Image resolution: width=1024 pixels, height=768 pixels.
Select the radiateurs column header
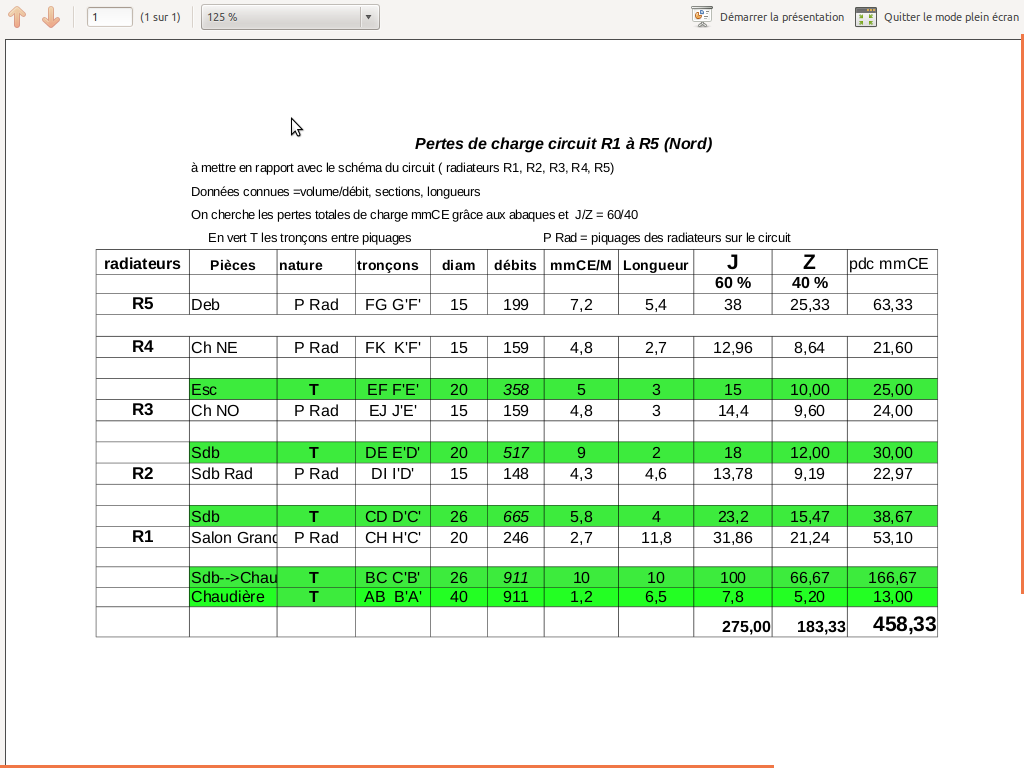click(142, 263)
